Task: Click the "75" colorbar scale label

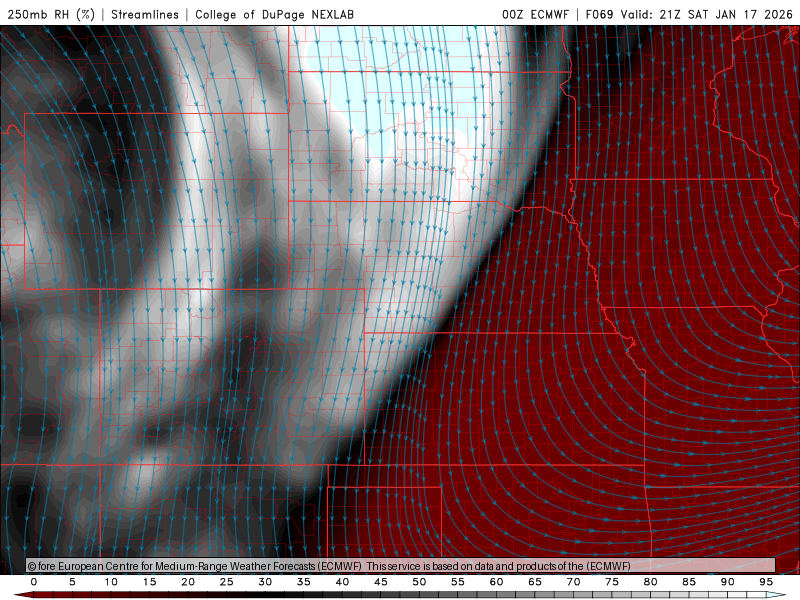Action: coord(612,582)
